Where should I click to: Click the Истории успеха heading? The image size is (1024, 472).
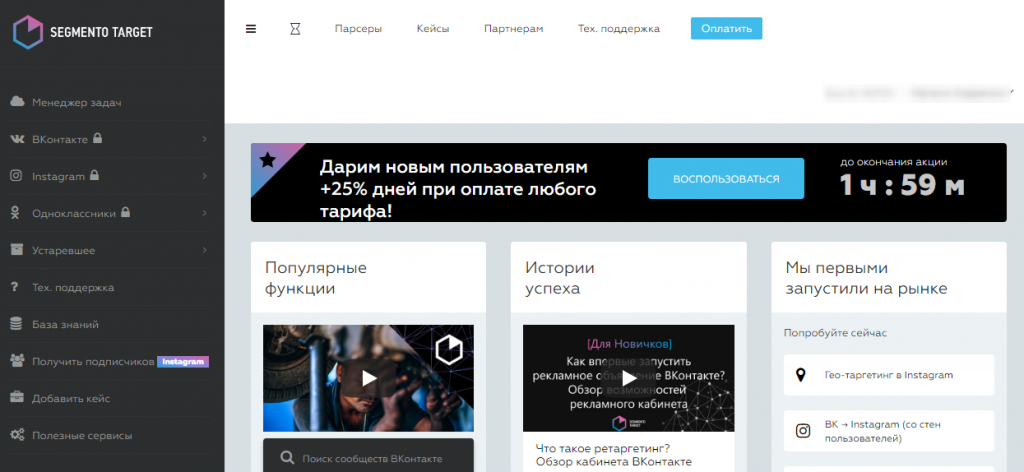click(x=560, y=278)
